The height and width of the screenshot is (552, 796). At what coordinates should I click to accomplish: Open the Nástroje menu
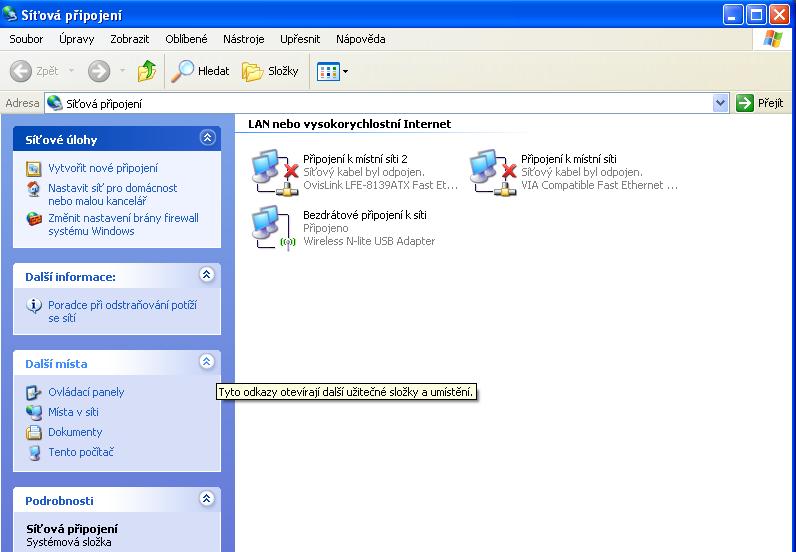tap(244, 39)
